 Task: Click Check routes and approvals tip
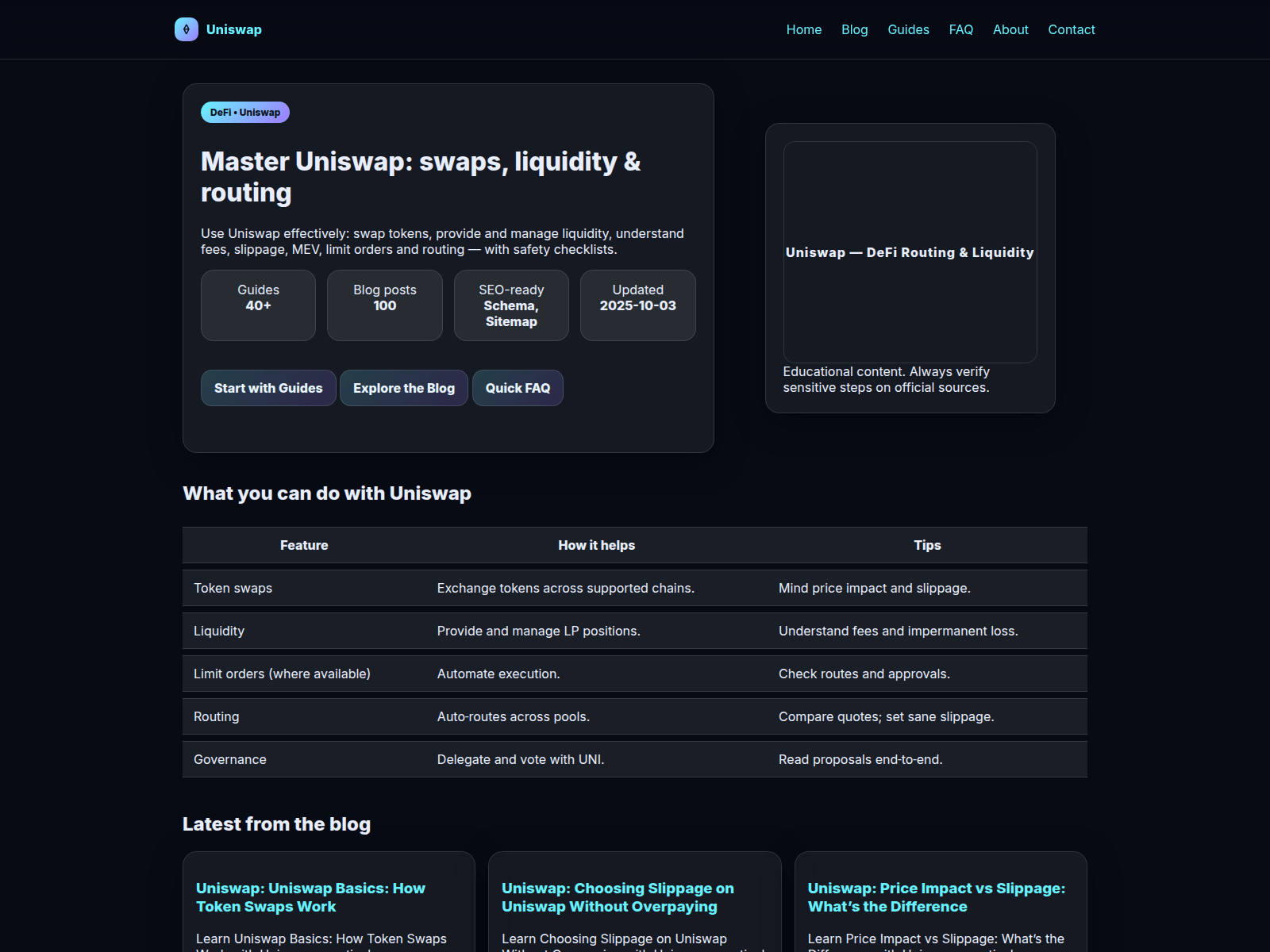927,674
